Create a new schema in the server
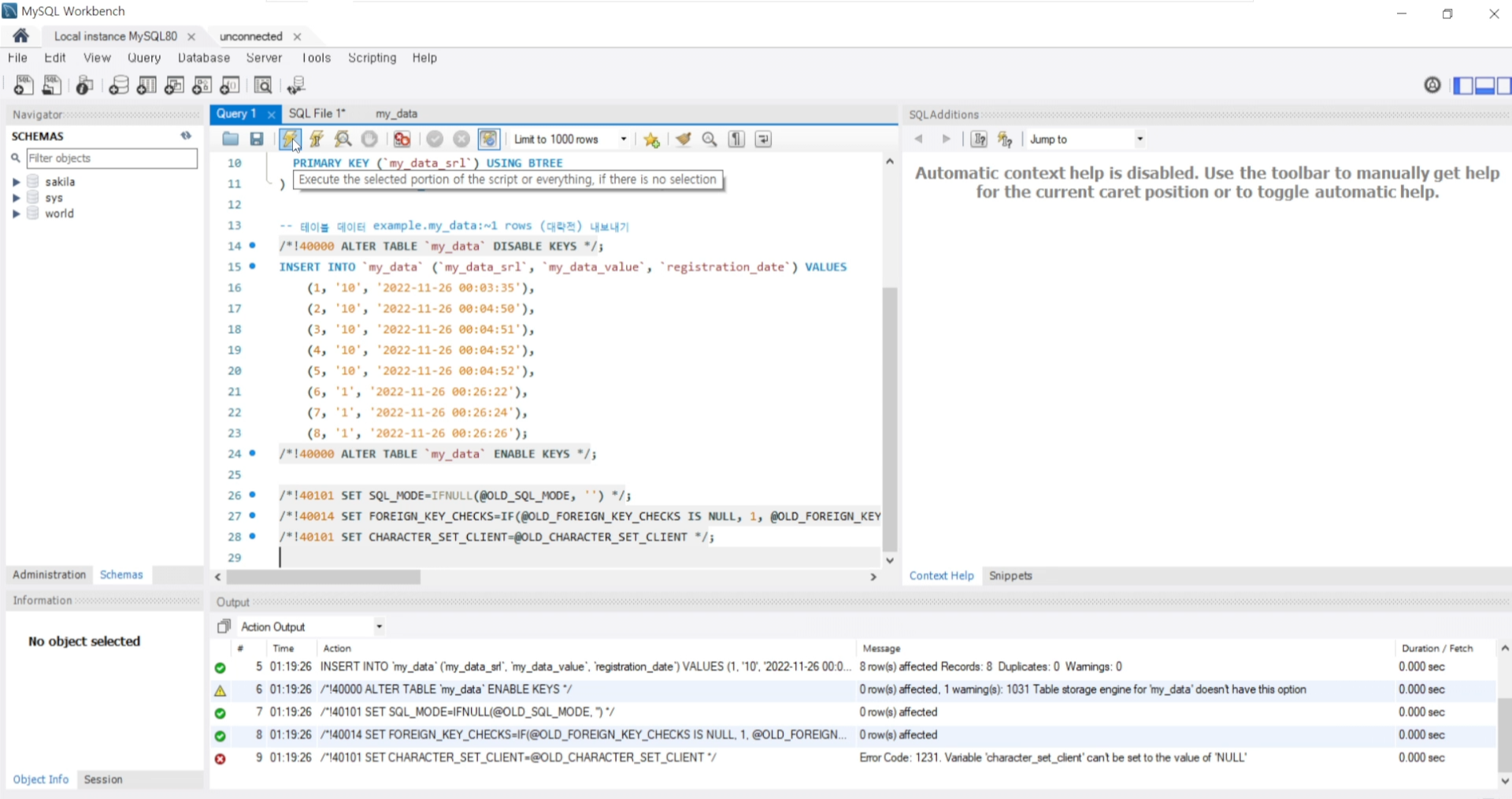The image size is (1512, 799). [118, 85]
